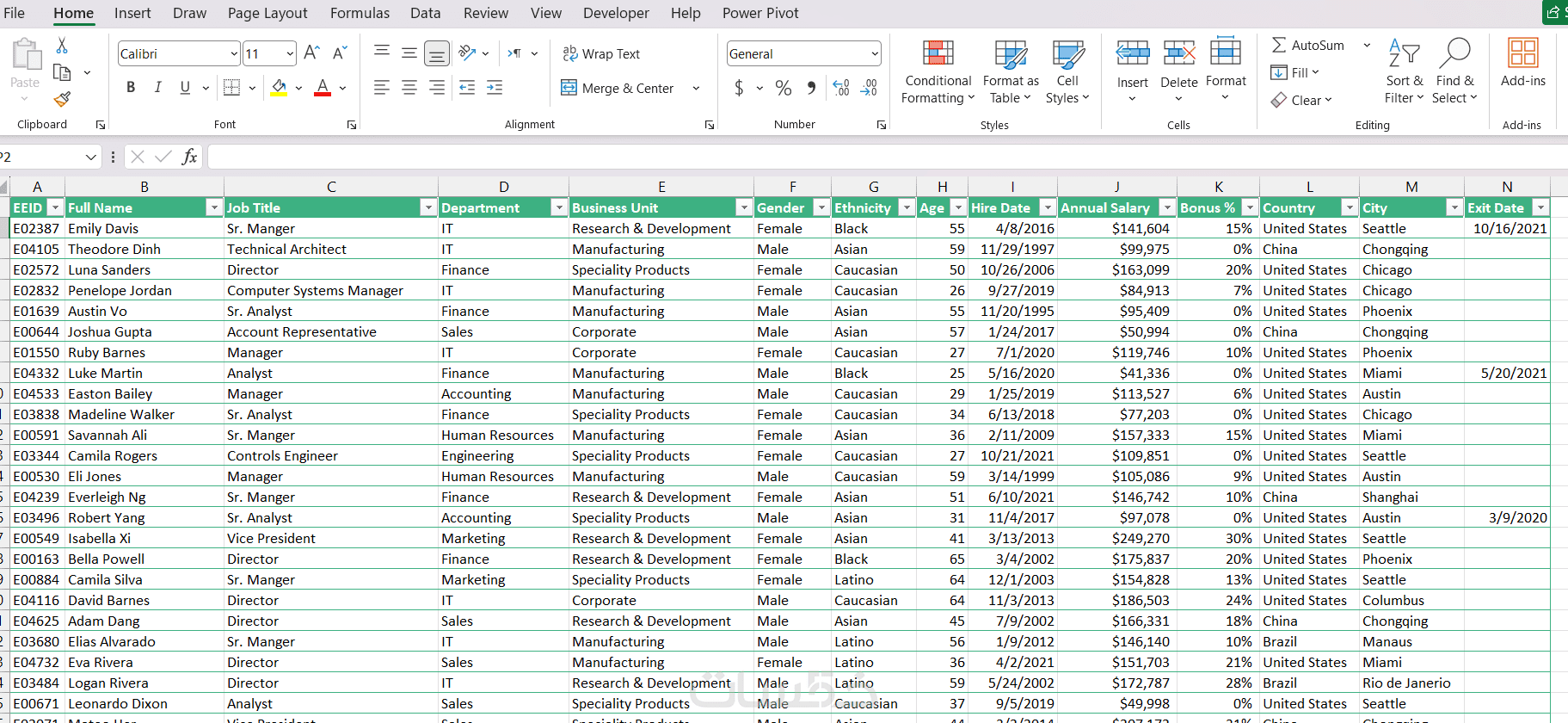
Task: Expand Merge & Center options arrow
Action: pos(696,88)
